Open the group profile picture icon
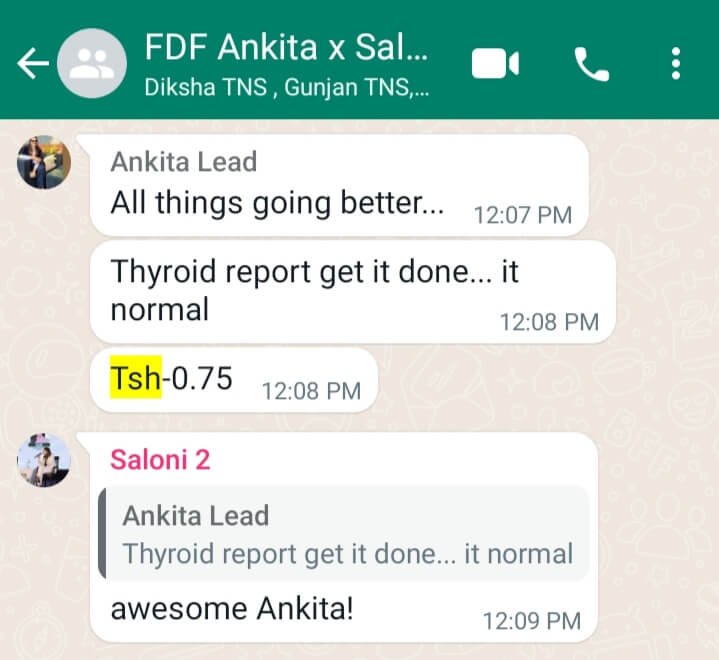Viewport: 719px width, 660px height. 92,63
